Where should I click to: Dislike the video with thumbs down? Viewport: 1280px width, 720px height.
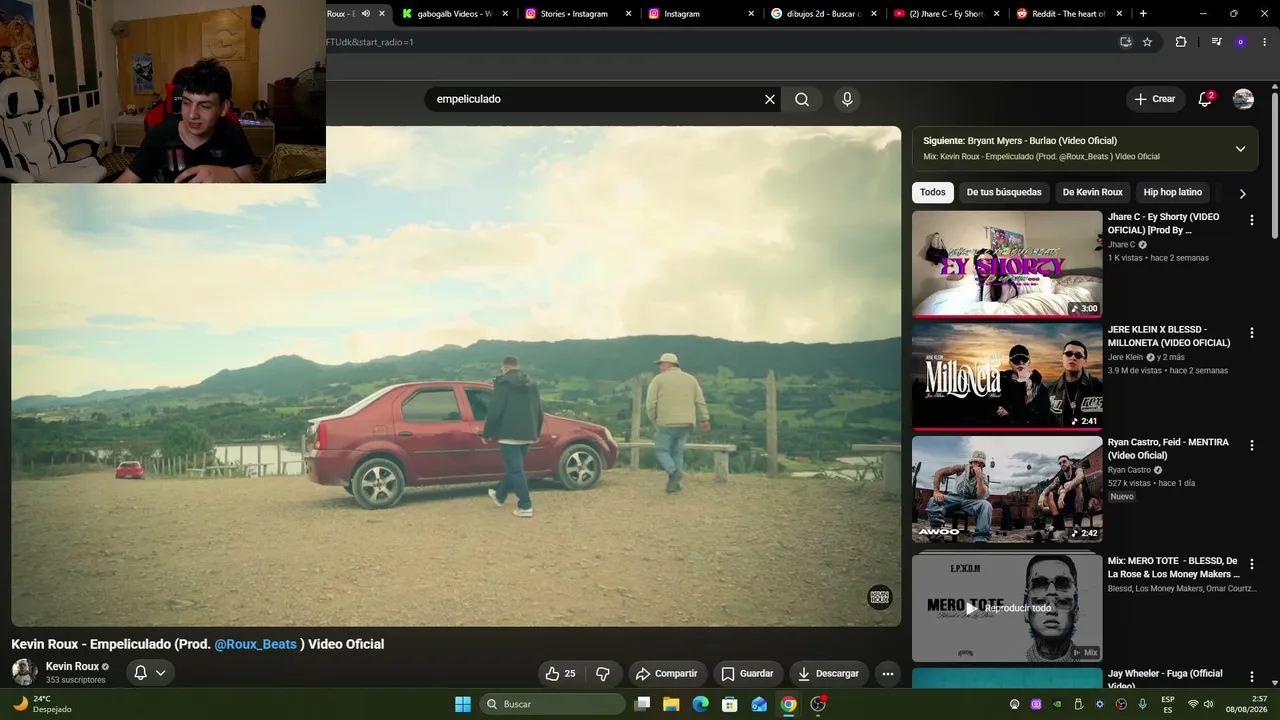pyautogui.click(x=603, y=674)
